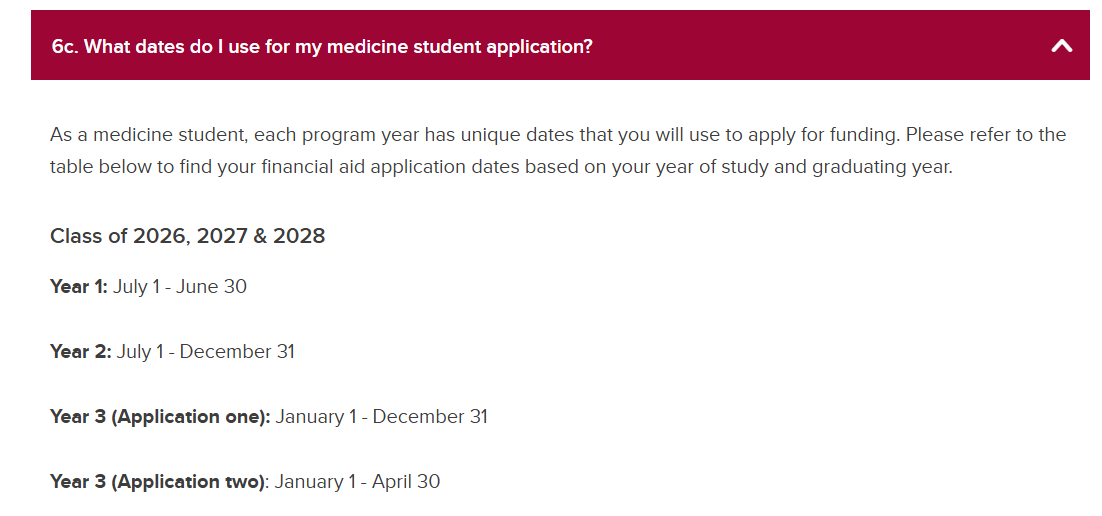Screen dimensions: 1102x516
Task: Click the 'Year 3 (Application two)' label
Action: [157, 482]
